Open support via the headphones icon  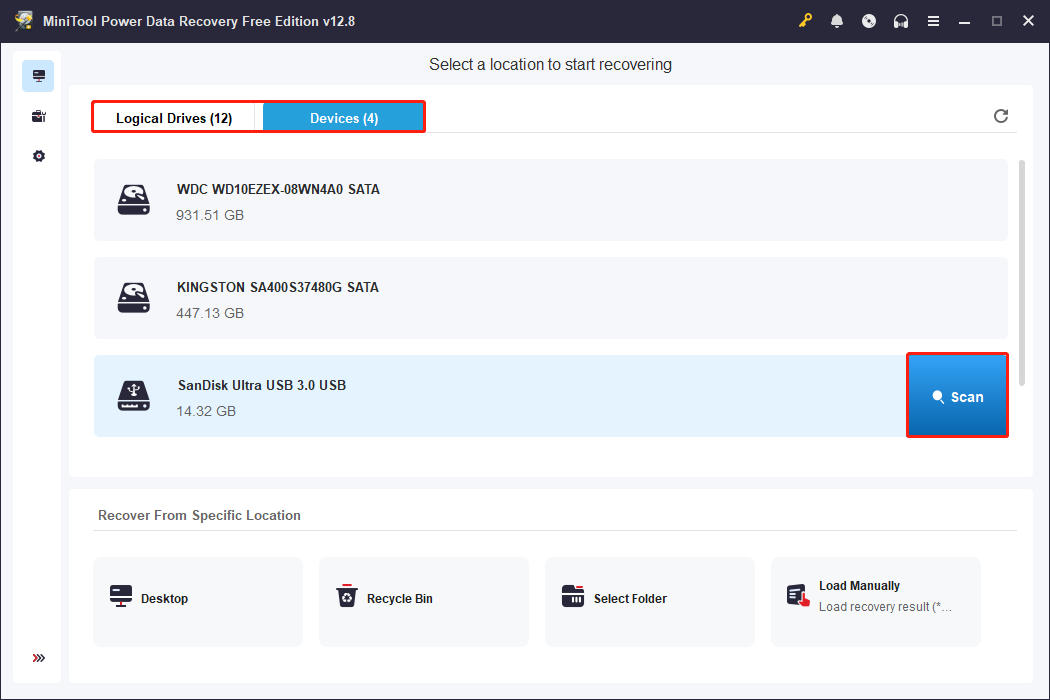point(901,21)
